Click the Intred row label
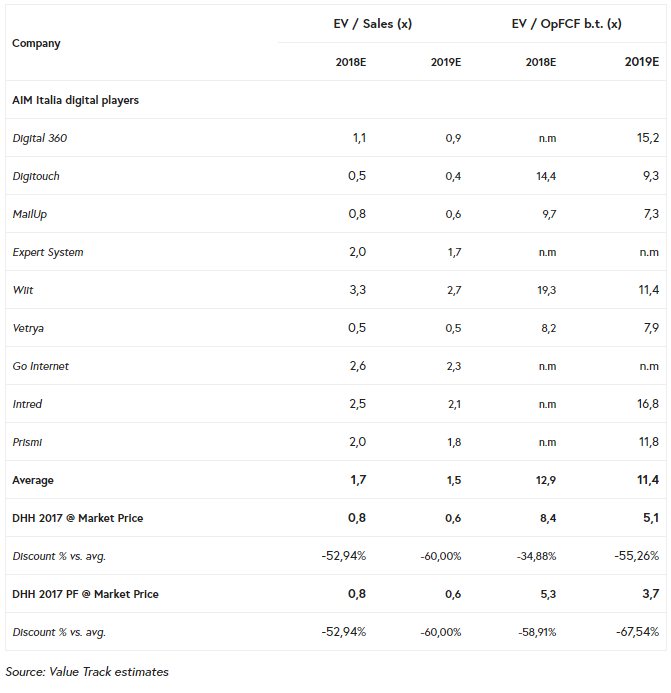 [27, 404]
